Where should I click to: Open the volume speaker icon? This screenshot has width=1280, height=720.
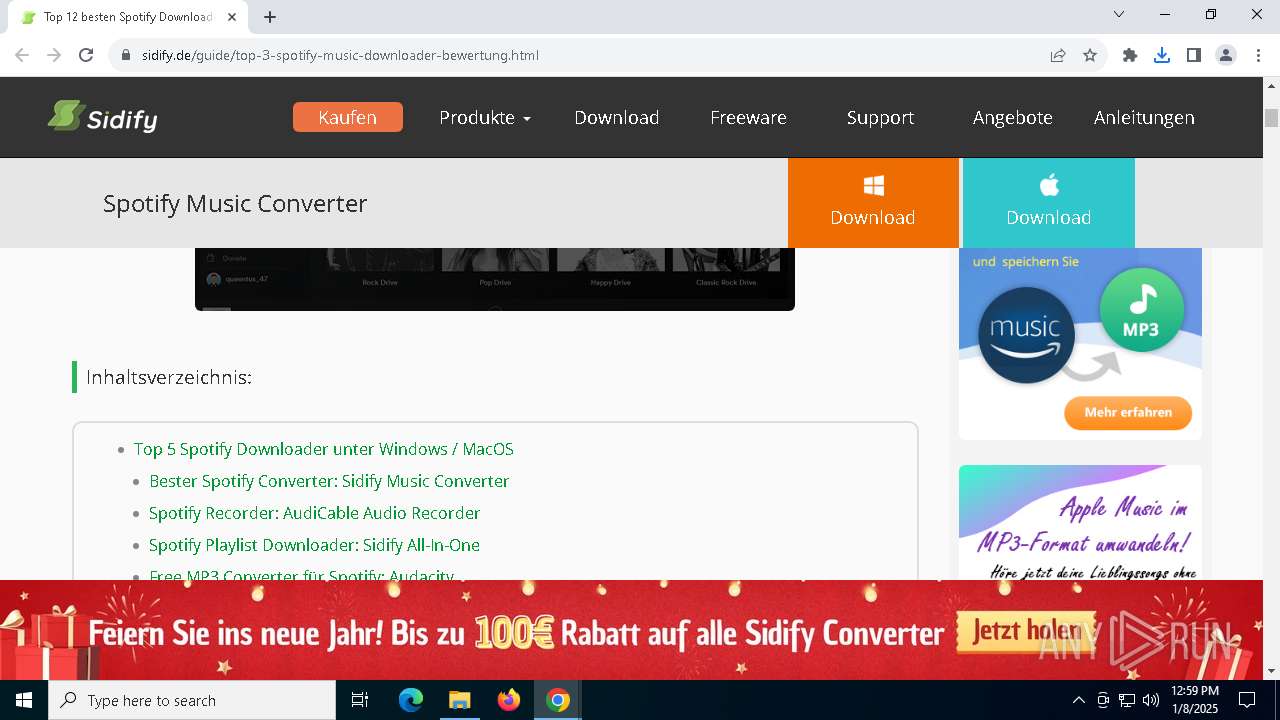click(1150, 700)
